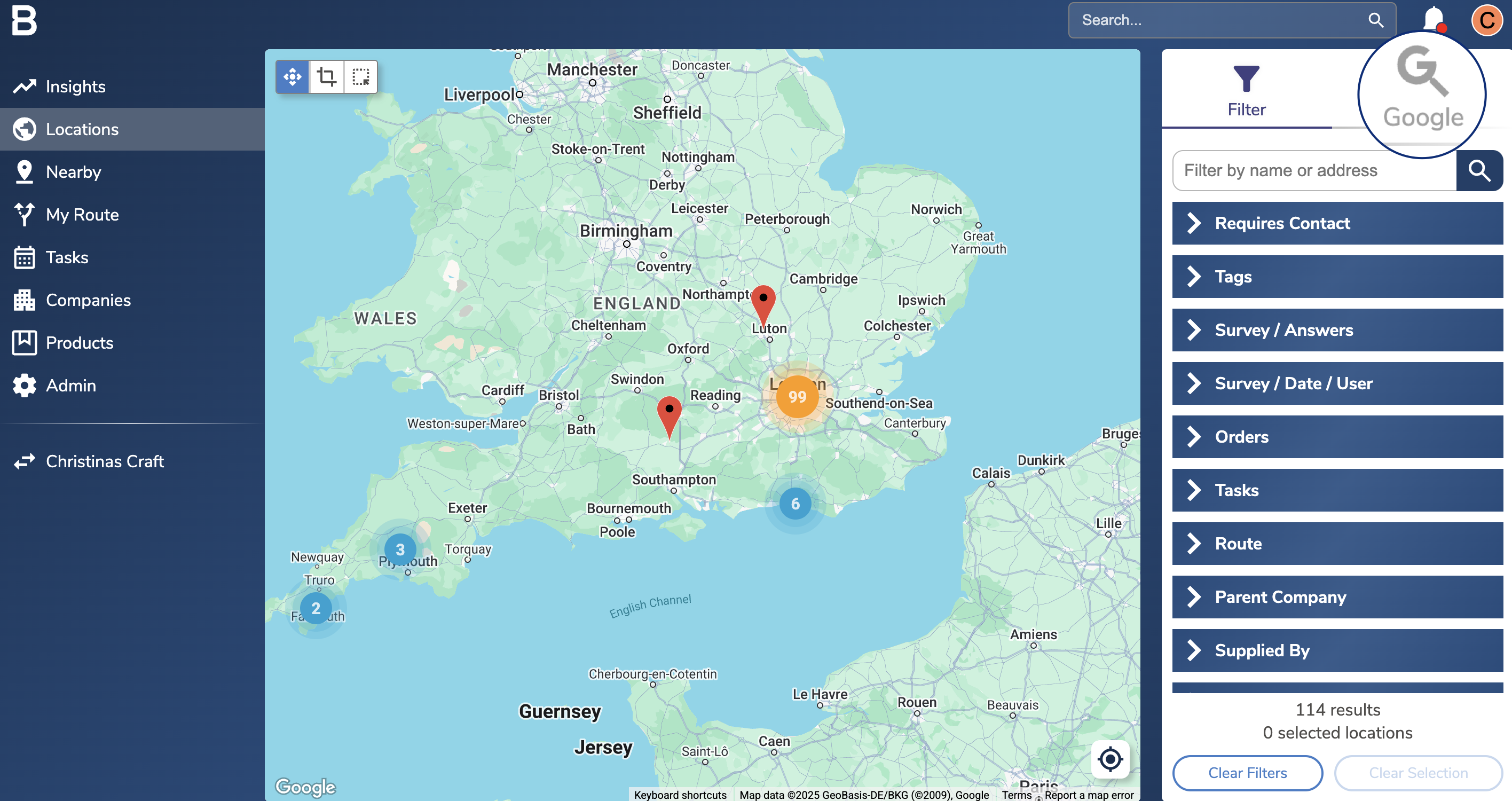Click the notification bell icon

(x=1433, y=19)
